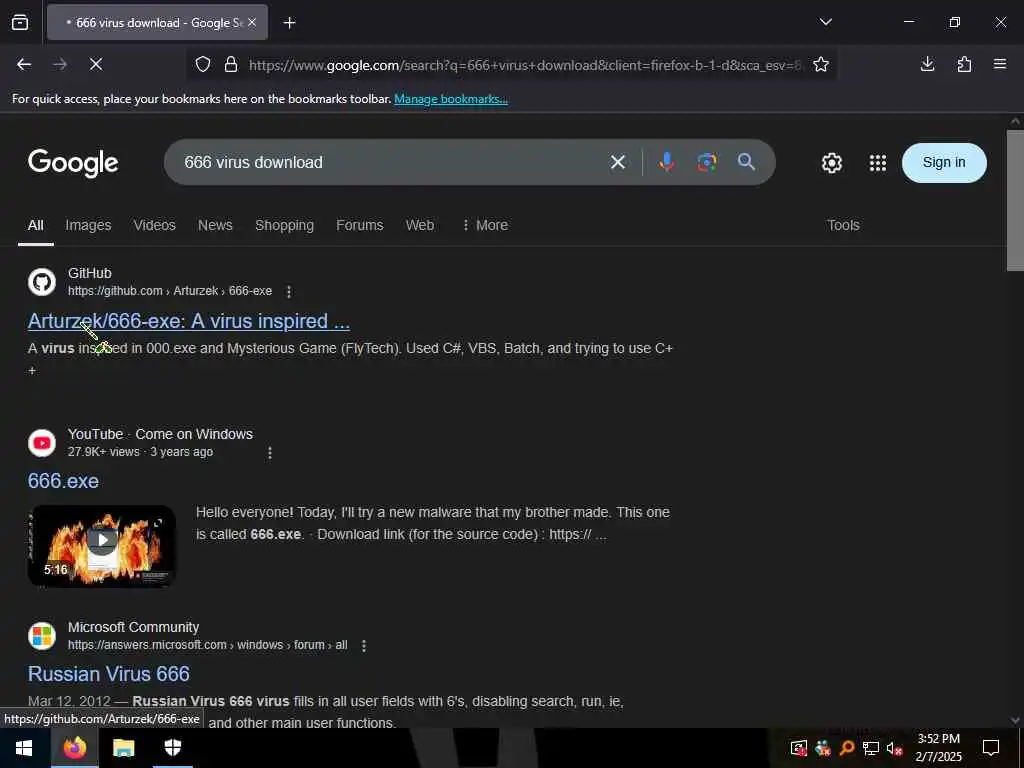This screenshot has width=1024, height=768.
Task: Switch to the Web tab
Action: tap(419, 225)
